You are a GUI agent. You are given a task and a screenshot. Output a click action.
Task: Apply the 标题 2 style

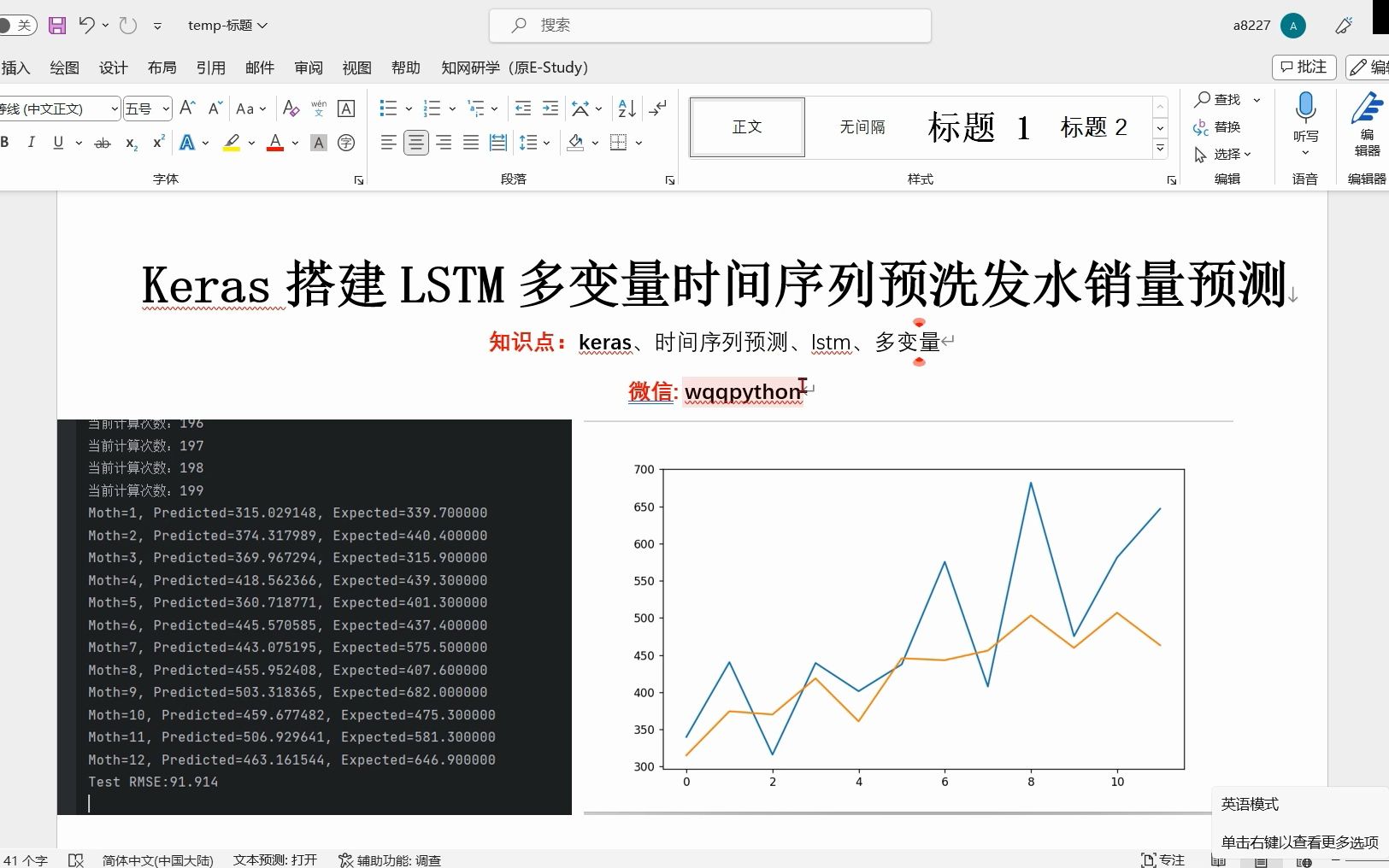click(1093, 127)
